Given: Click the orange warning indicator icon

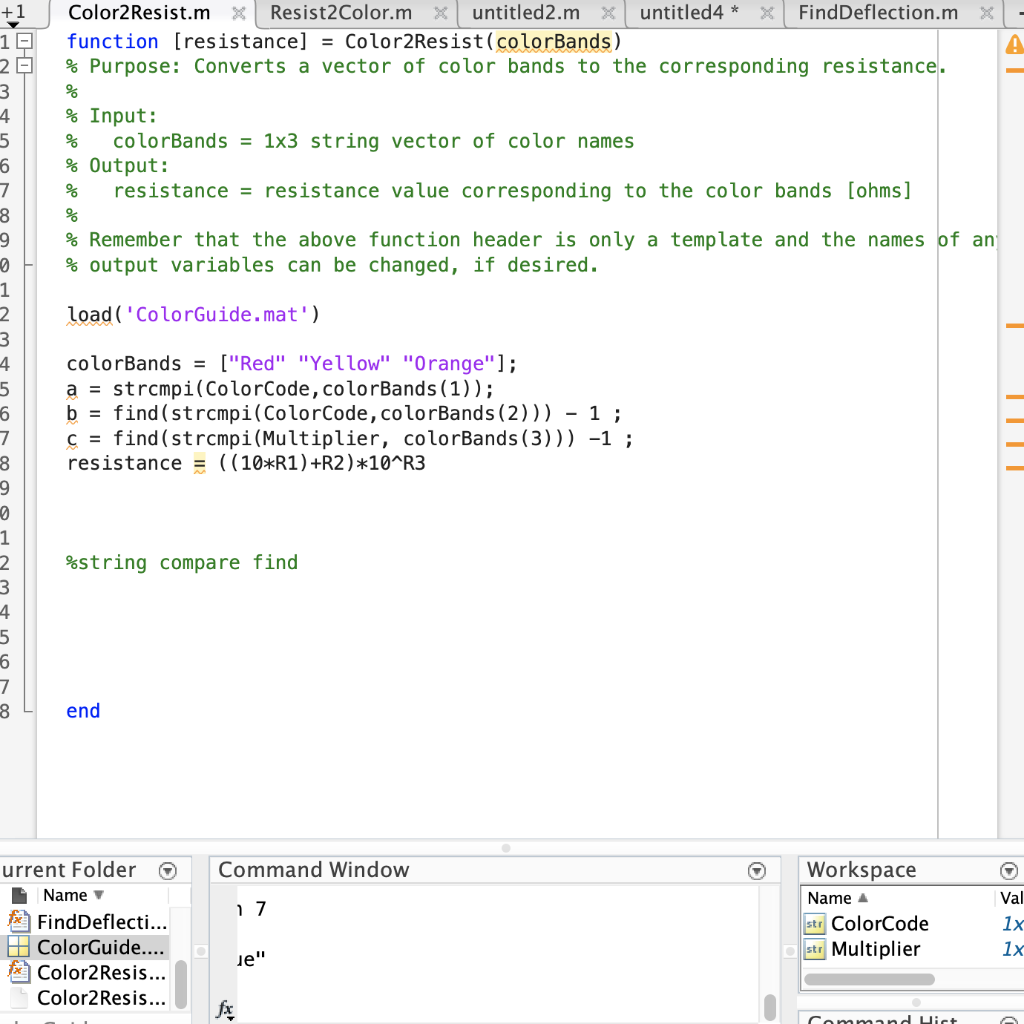Looking at the screenshot, I should (1014, 44).
